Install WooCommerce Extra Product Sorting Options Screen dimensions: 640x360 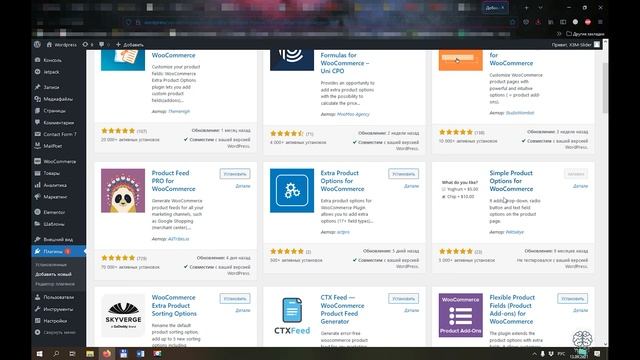235,299
